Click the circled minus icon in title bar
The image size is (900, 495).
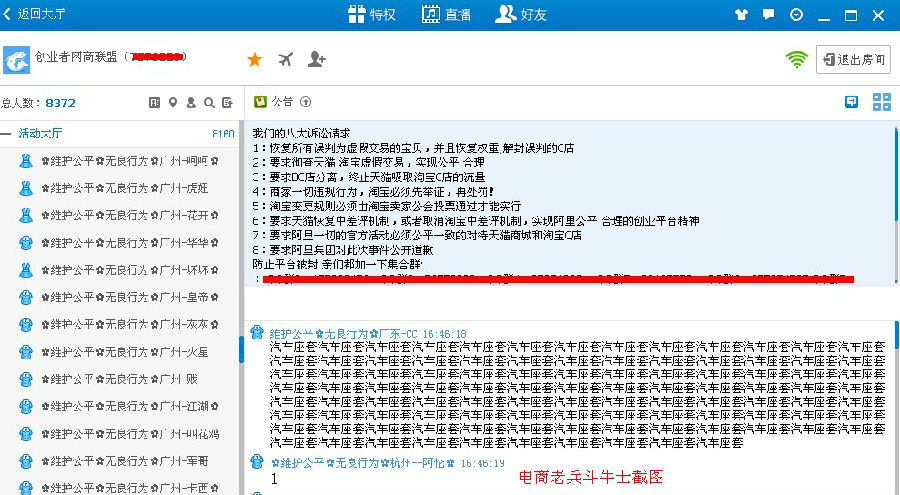coord(796,14)
